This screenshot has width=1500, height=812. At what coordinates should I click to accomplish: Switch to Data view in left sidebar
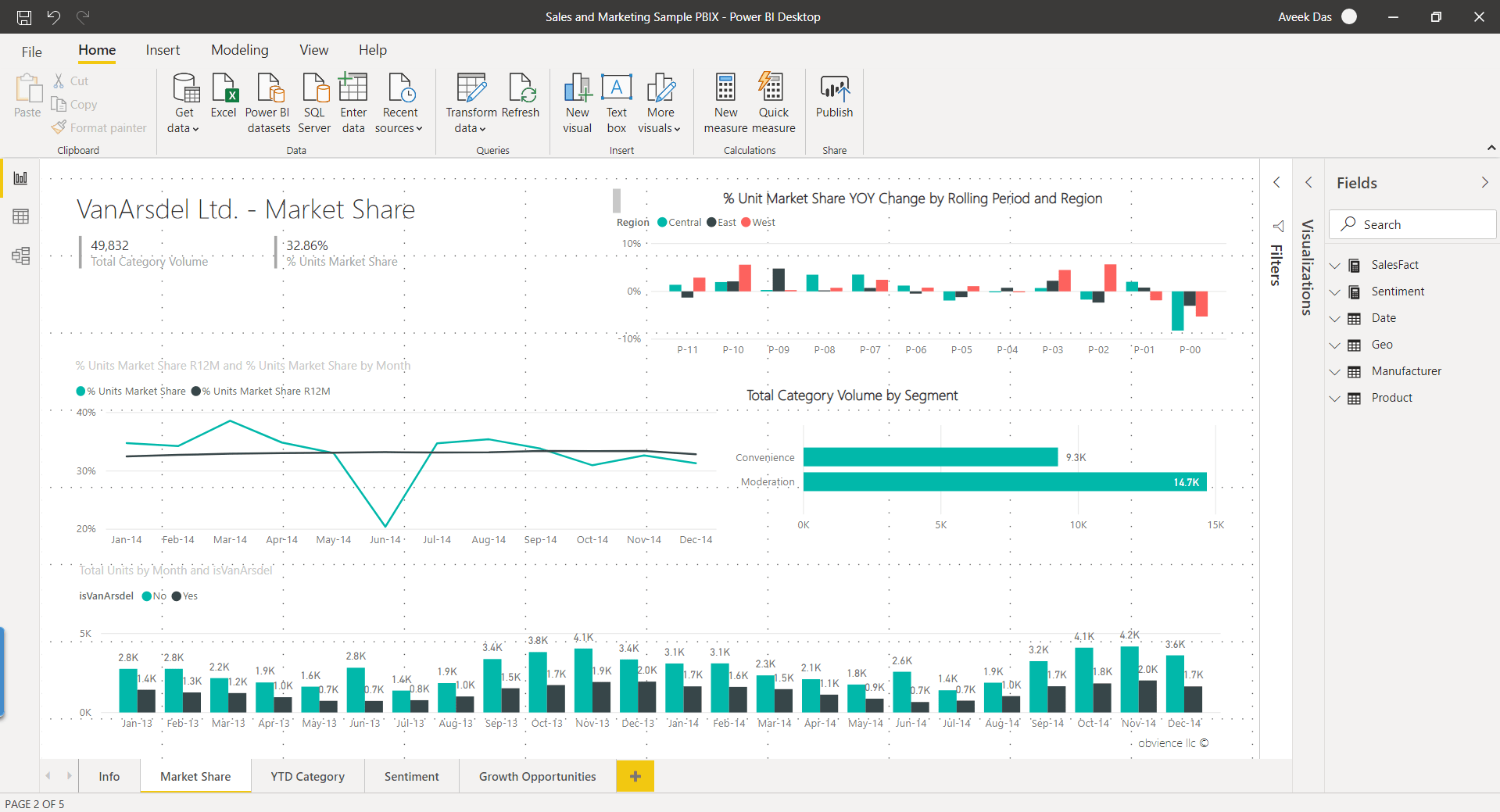(20, 216)
